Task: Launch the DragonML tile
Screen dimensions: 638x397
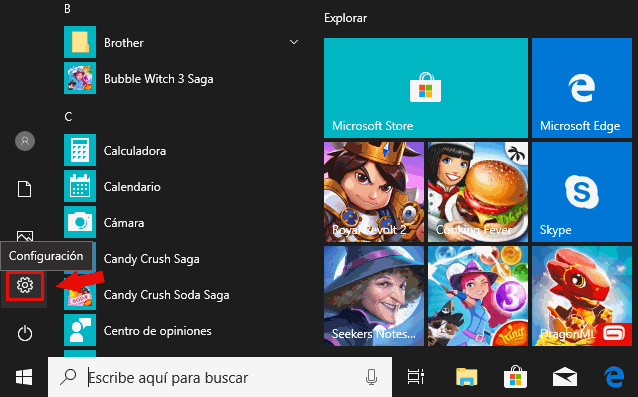Action: tap(582, 296)
